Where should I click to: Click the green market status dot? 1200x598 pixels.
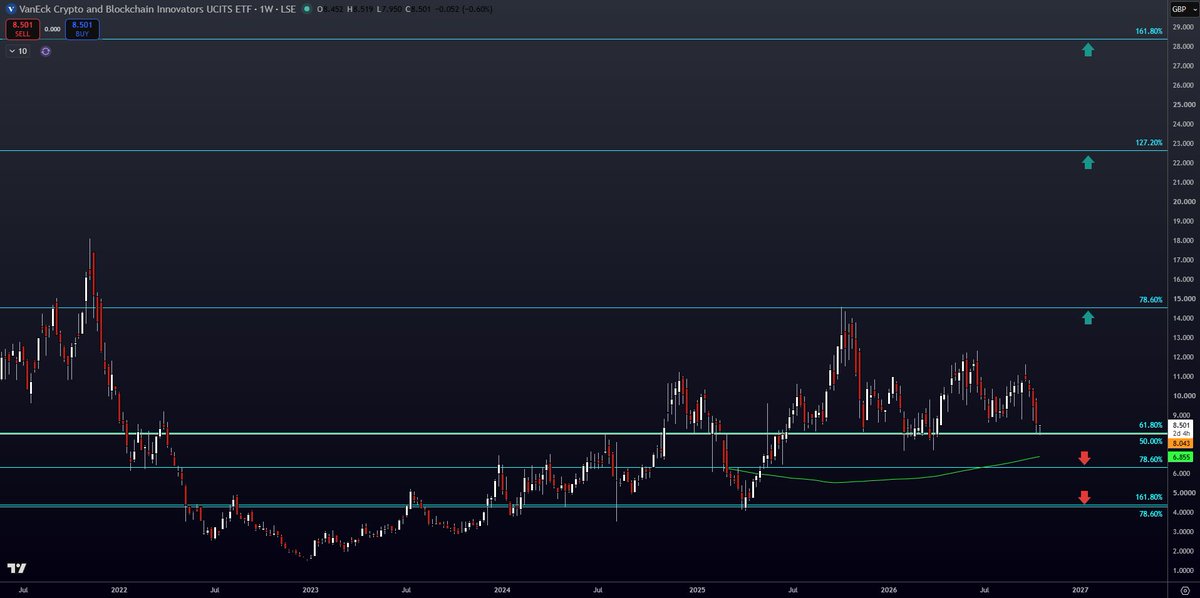click(306, 8)
